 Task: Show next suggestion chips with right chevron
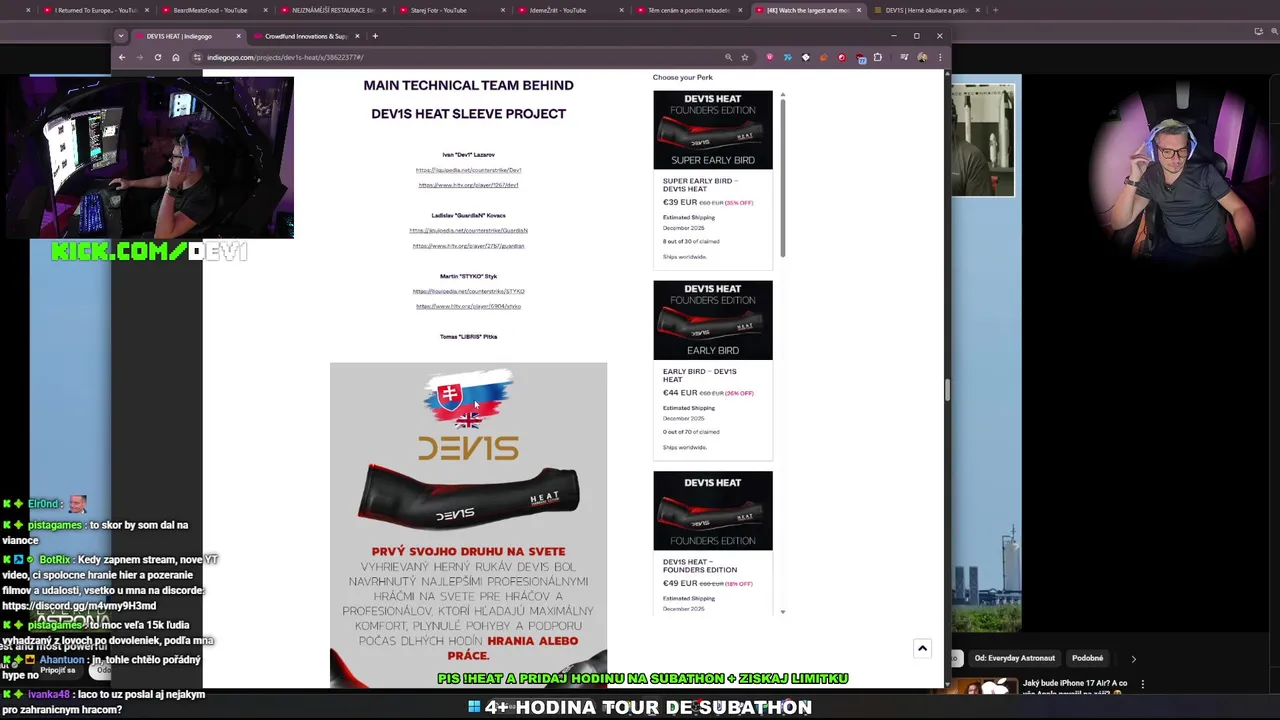point(1133,658)
